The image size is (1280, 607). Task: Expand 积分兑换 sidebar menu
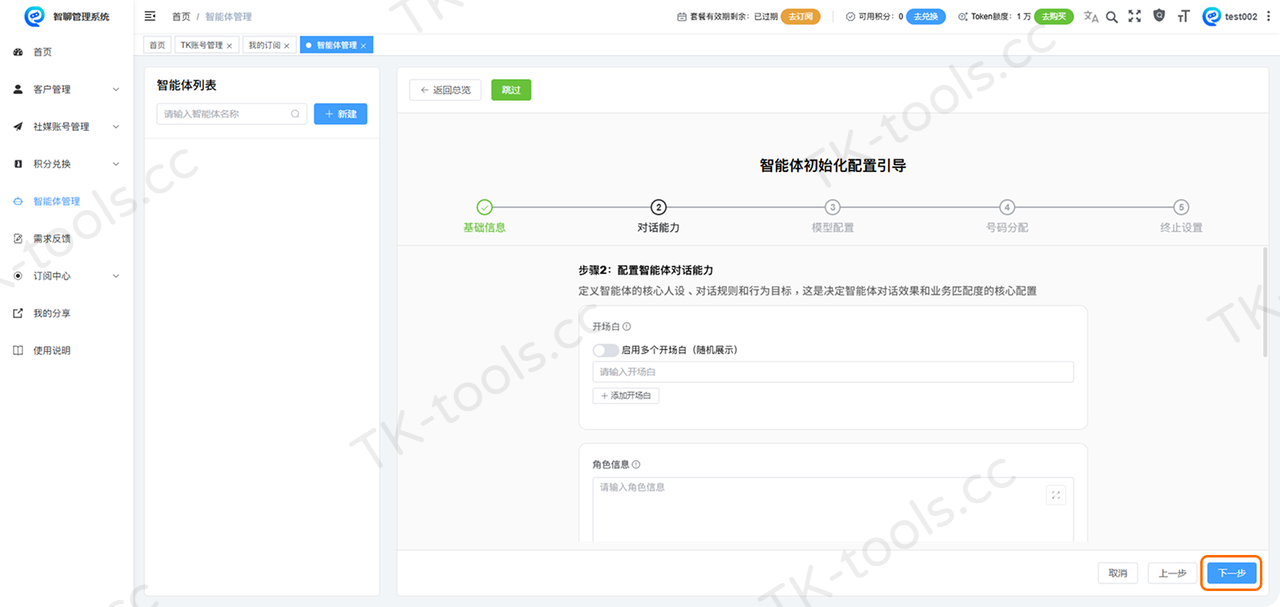tap(66, 164)
